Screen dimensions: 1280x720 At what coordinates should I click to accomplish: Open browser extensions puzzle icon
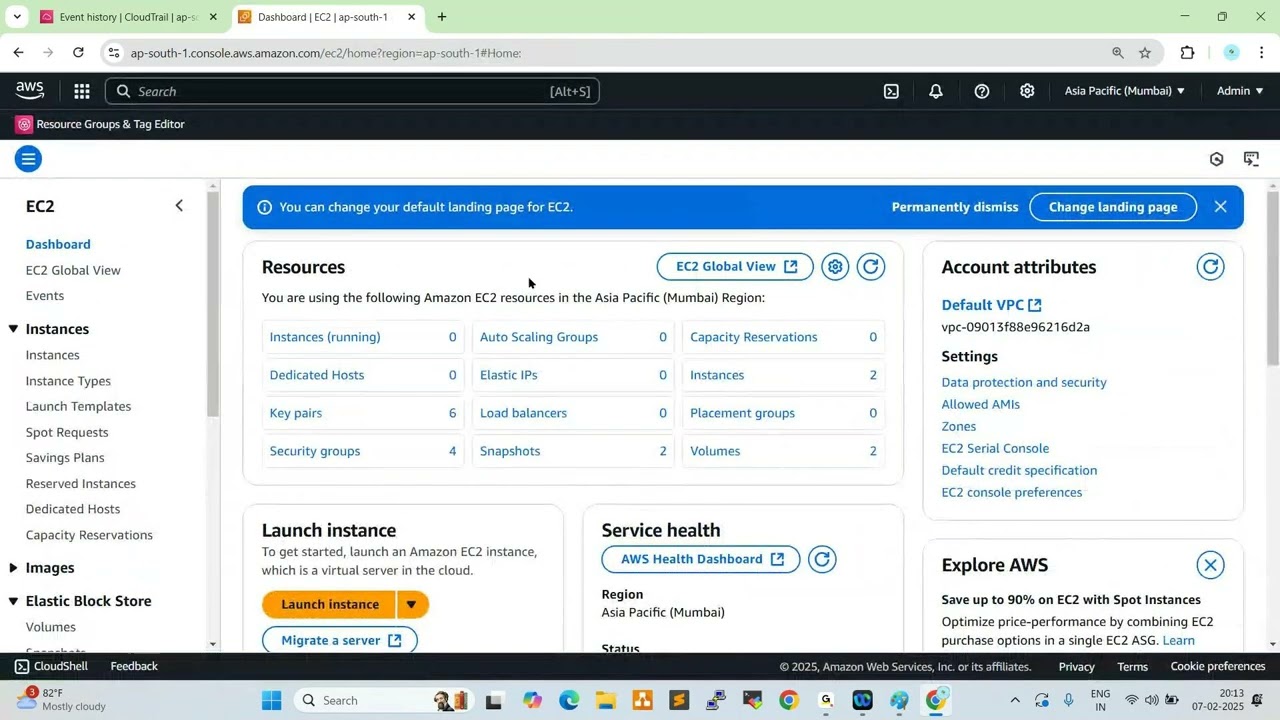[1187, 53]
